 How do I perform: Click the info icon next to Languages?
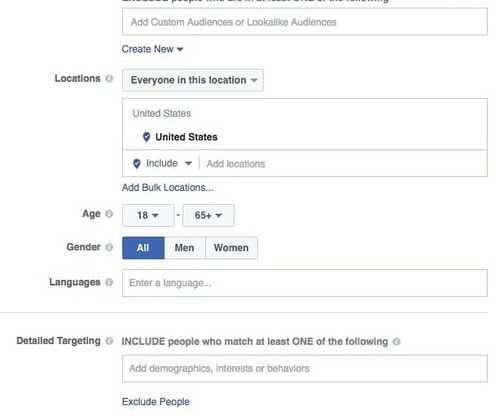pos(109,282)
